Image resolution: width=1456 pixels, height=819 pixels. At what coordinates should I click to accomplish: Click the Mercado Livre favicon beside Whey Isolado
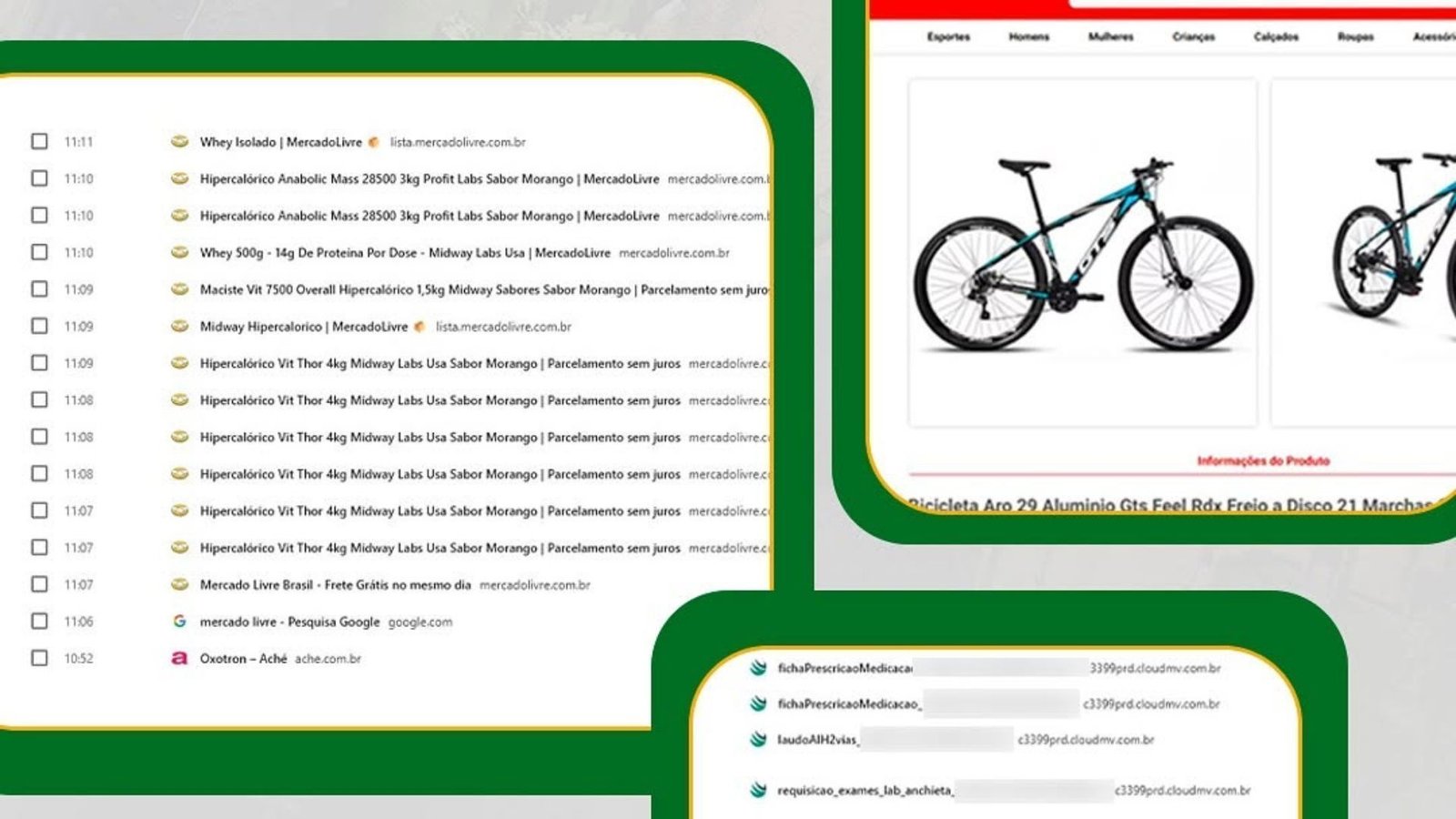pos(179,142)
